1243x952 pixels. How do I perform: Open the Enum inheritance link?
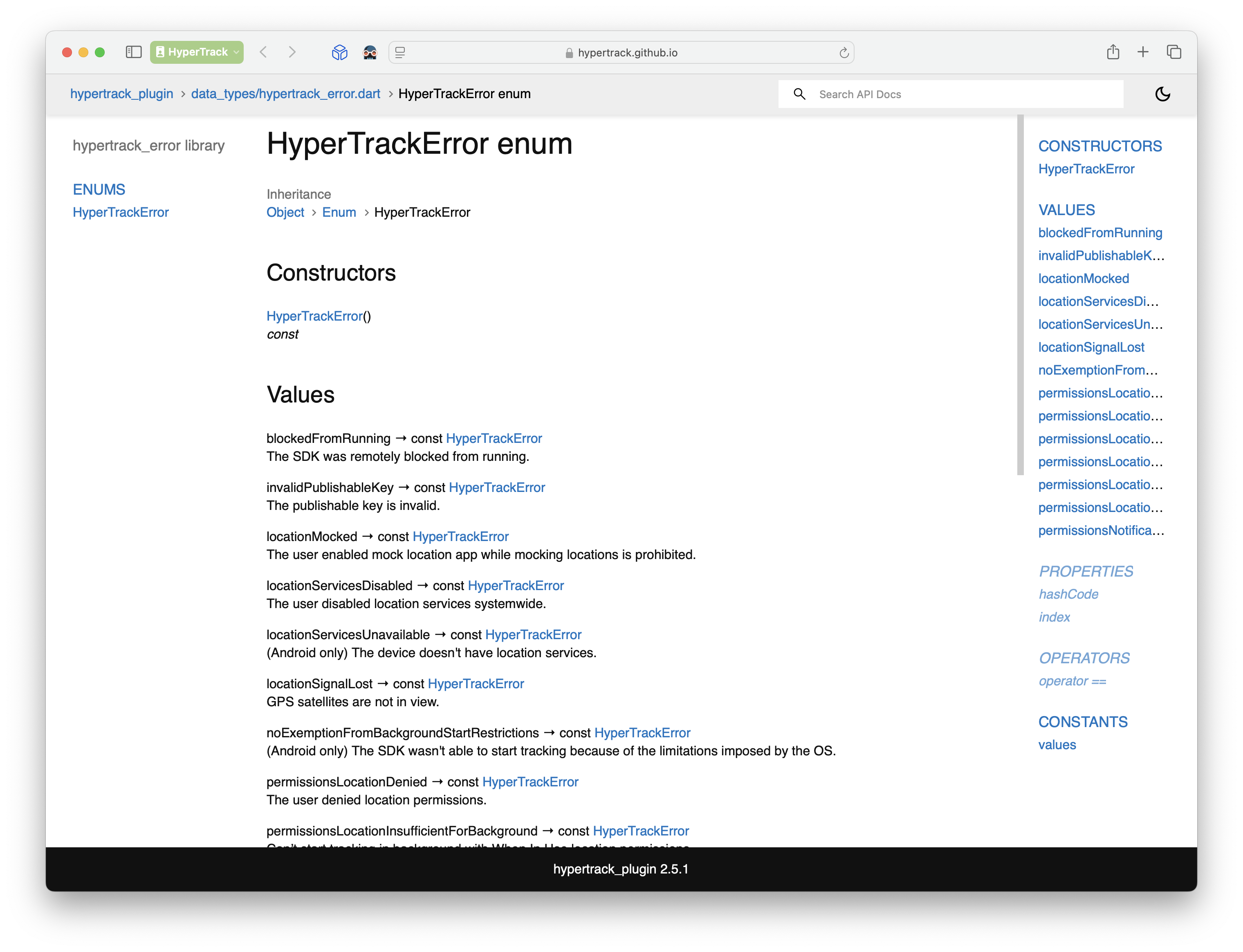click(x=339, y=213)
